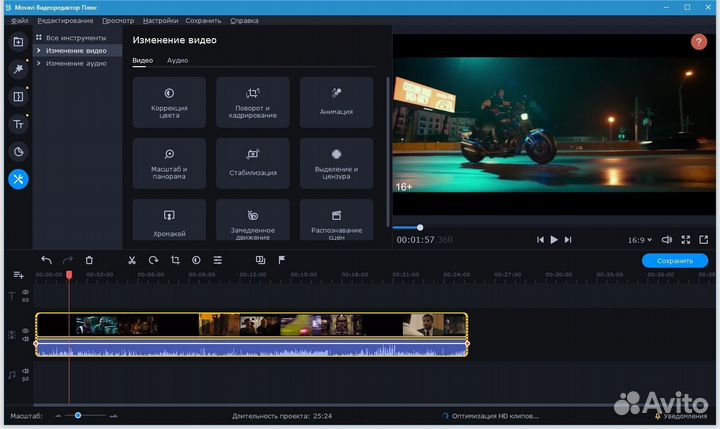This screenshot has width=720, height=429.
Task: Collapse the Изменение видео tree item
Action: [x=38, y=50]
